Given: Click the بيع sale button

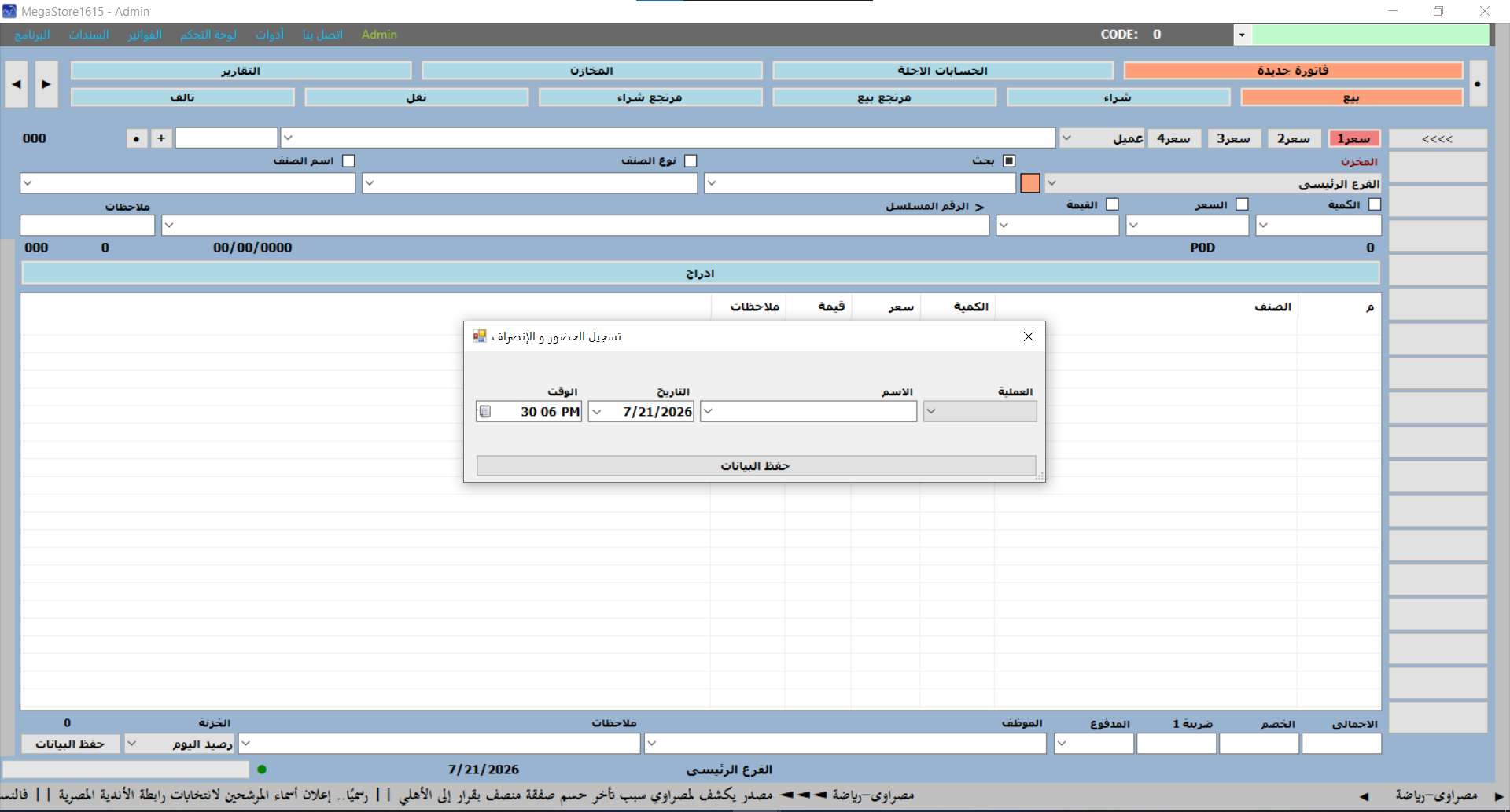Looking at the screenshot, I should pyautogui.click(x=1351, y=97).
